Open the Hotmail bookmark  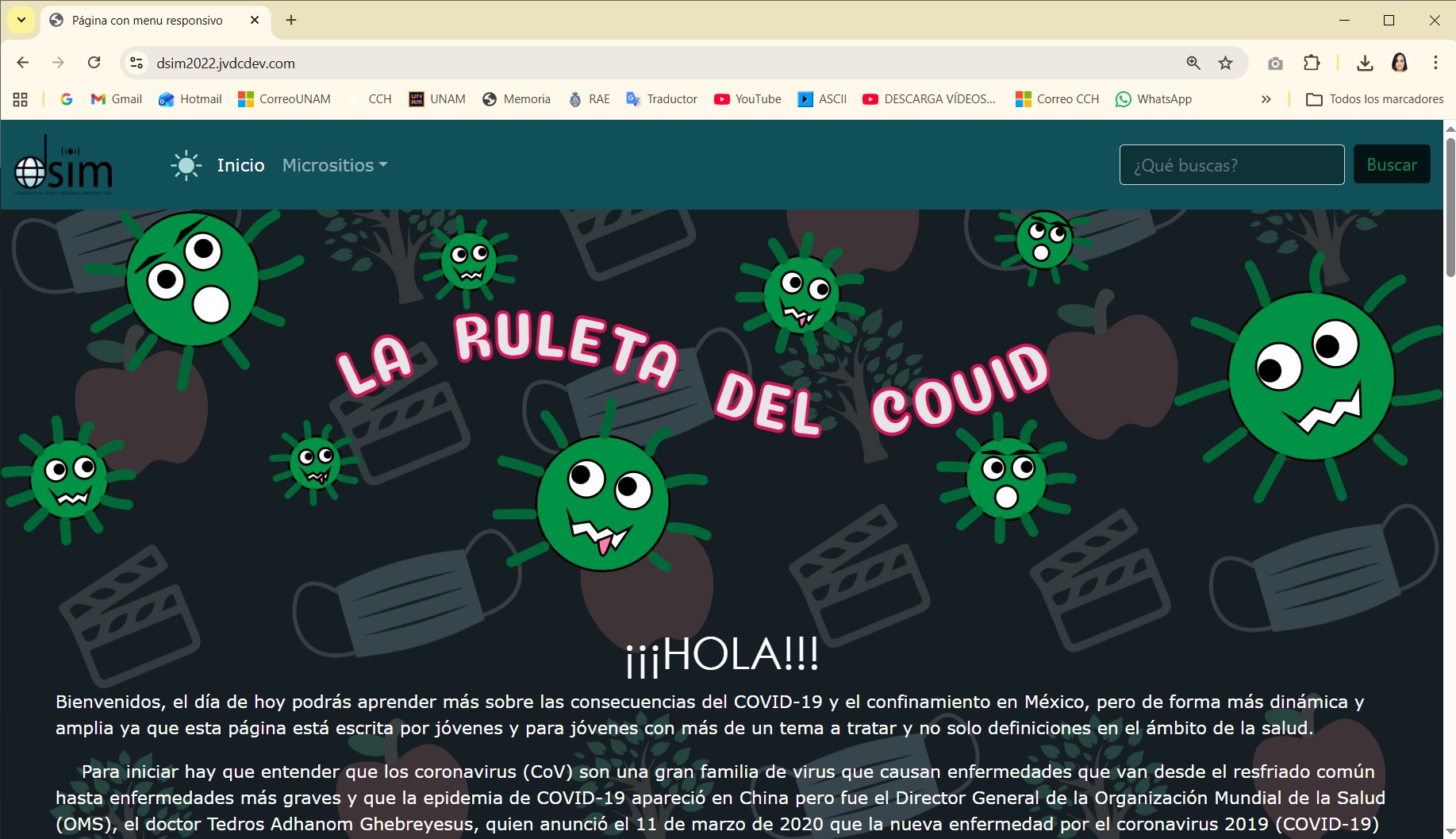(190, 99)
